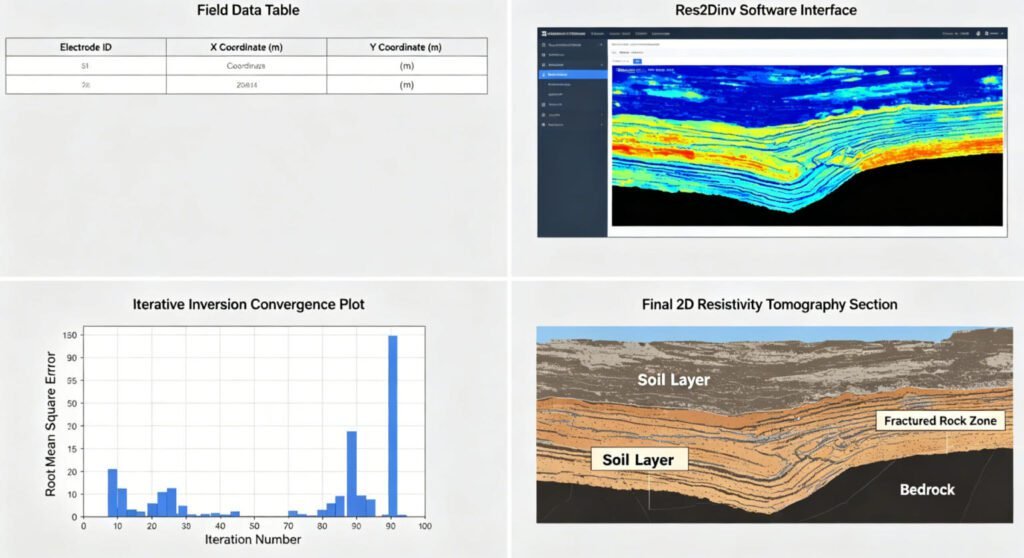Open the colored resistivity inversion image in Res2Dinv
The height and width of the screenshot is (558, 1024).
807,145
